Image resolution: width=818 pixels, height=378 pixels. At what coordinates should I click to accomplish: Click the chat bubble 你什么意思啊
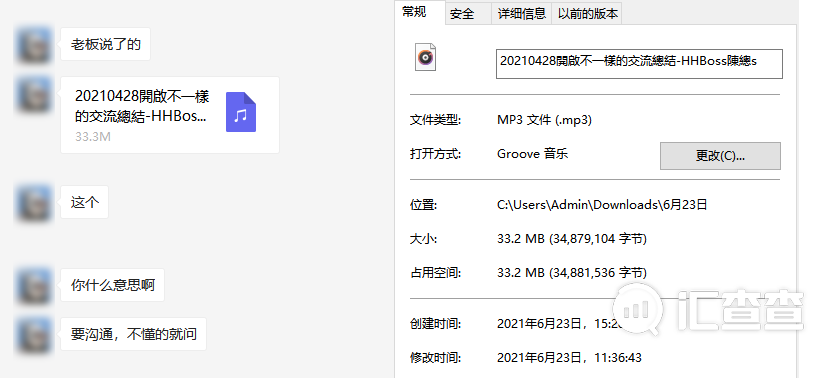(x=113, y=285)
